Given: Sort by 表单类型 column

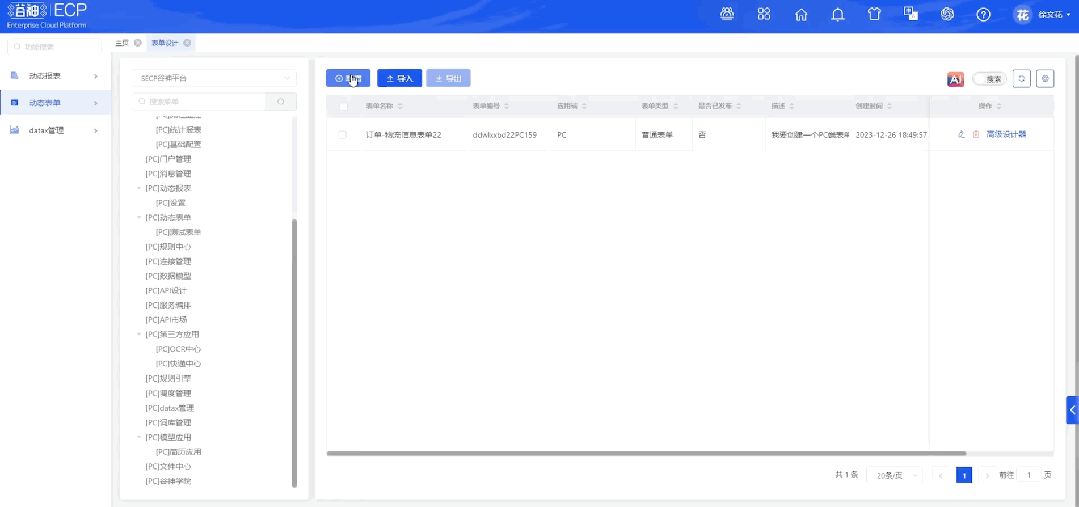Looking at the screenshot, I should click(676, 107).
